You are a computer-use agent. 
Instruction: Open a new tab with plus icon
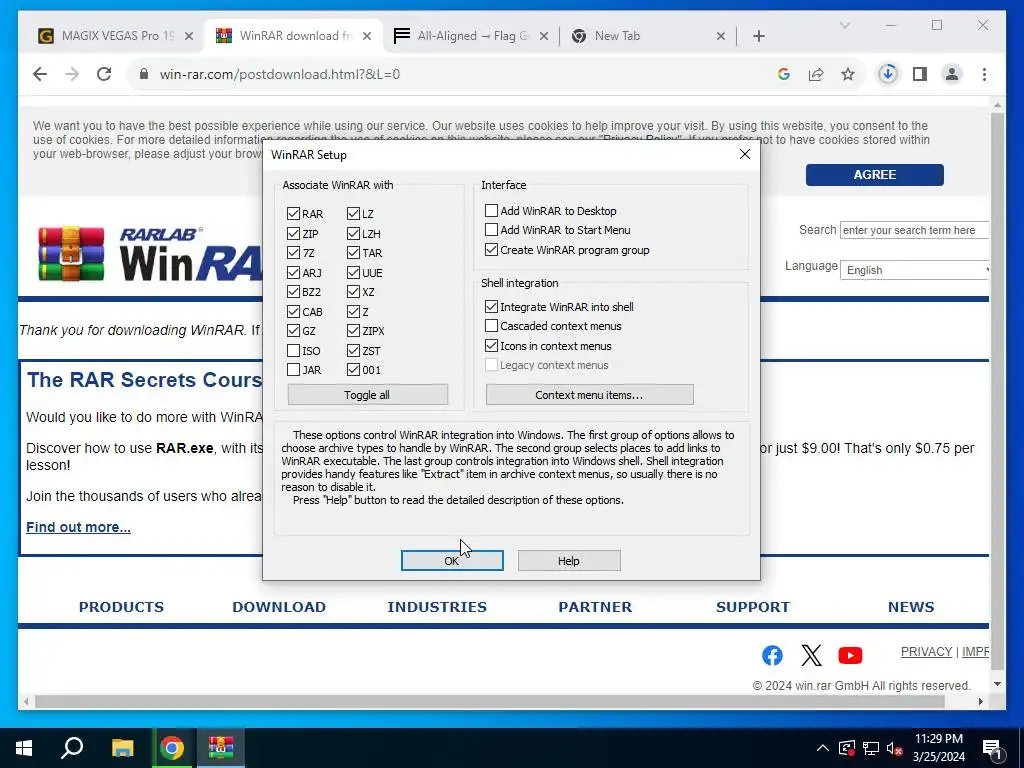point(759,36)
